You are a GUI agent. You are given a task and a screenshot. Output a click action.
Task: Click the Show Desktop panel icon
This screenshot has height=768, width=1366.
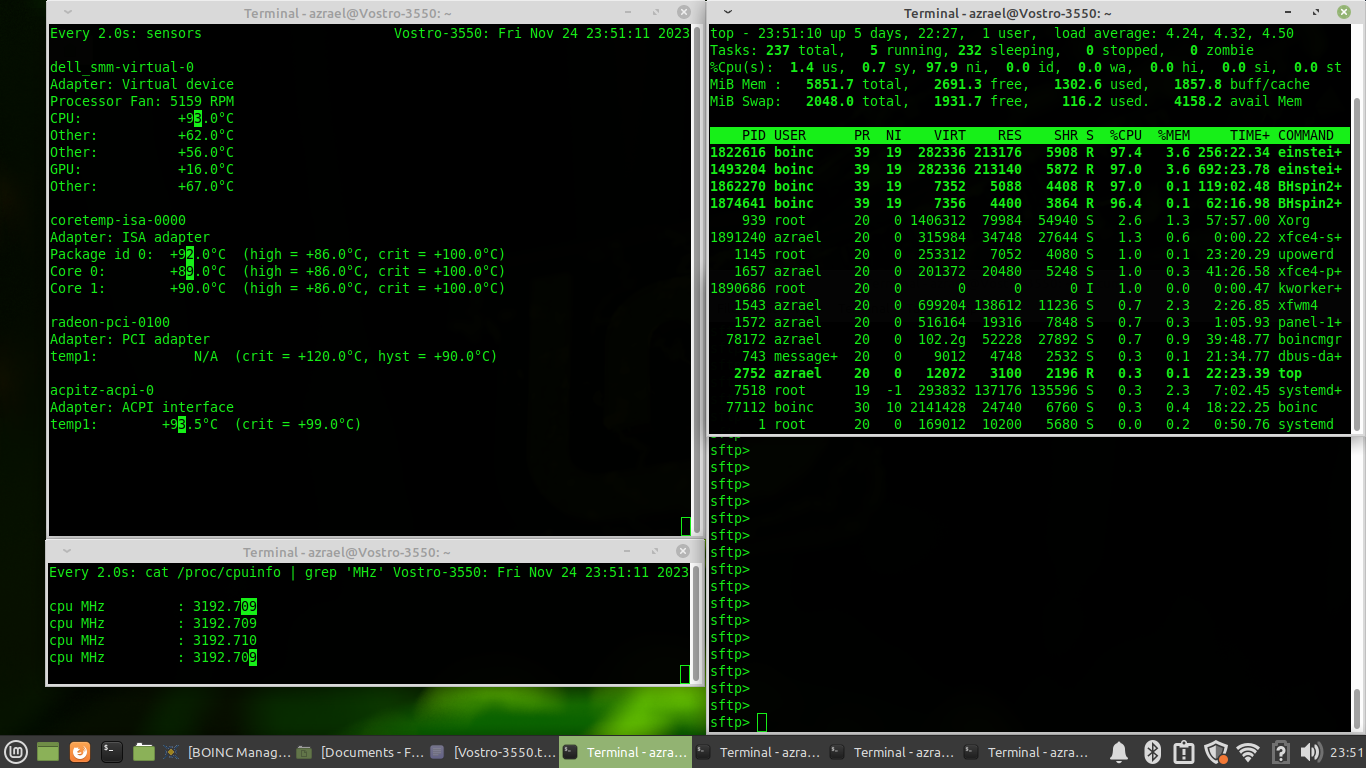coord(48,752)
